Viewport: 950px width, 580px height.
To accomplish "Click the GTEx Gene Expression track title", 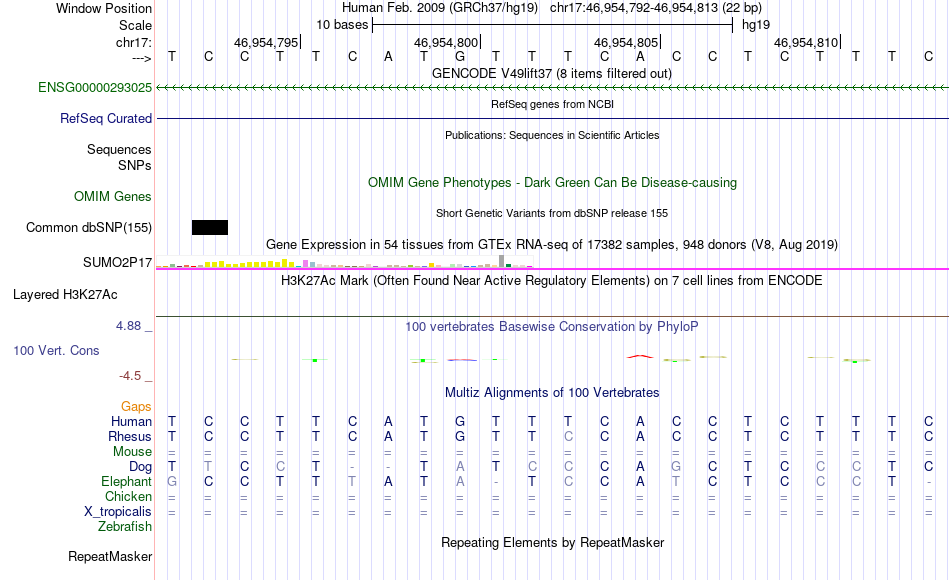I will (552, 244).
